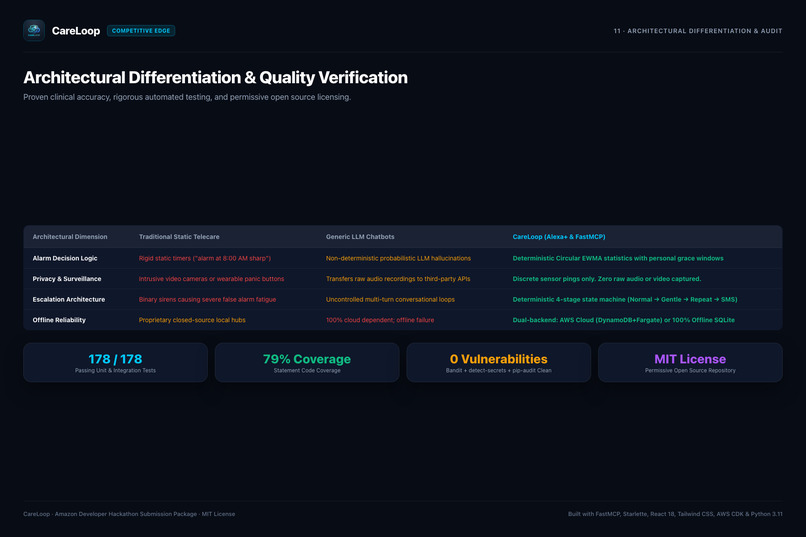This screenshot has width=806, height=537.
Task: Click the 'Alarm Decision Logic' row label
Action: click(65, 258)
